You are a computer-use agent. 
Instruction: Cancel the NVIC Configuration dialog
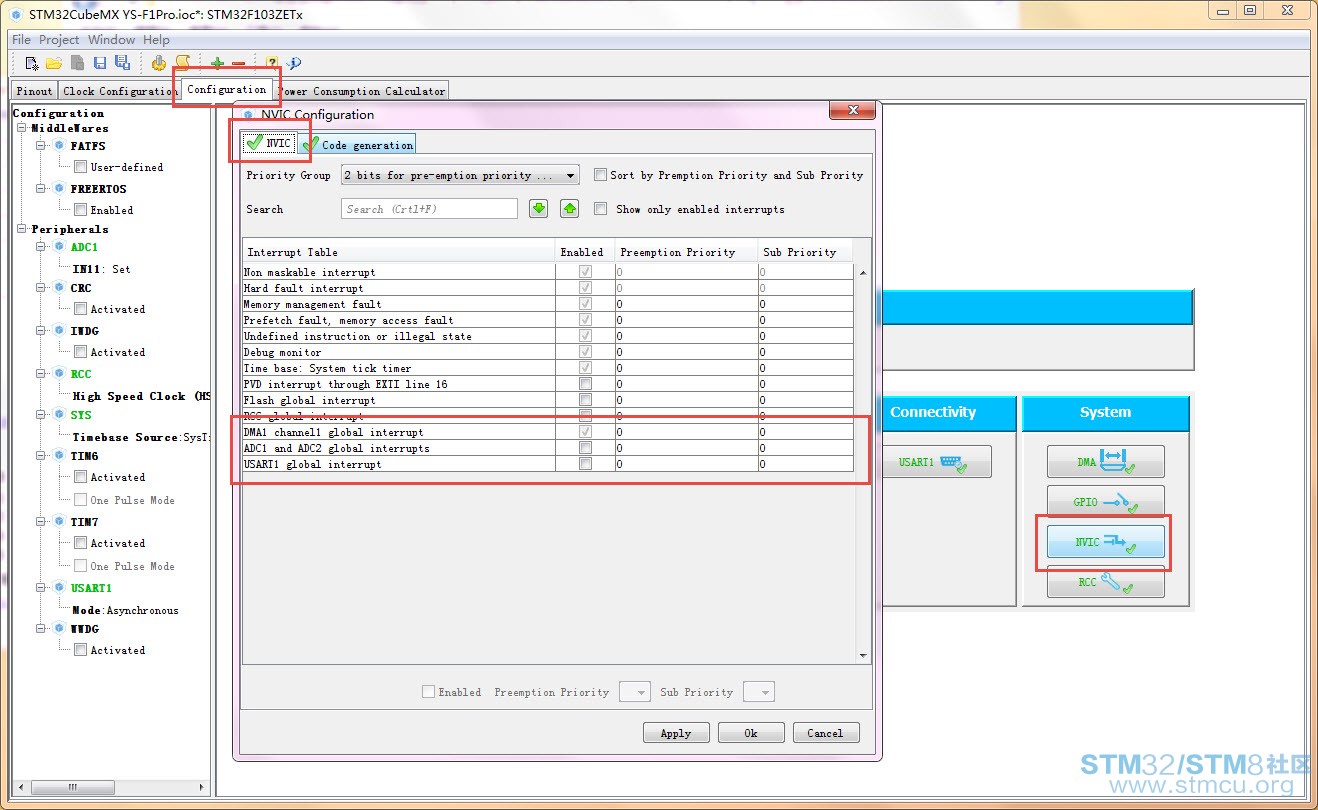[x=825, y=733]
